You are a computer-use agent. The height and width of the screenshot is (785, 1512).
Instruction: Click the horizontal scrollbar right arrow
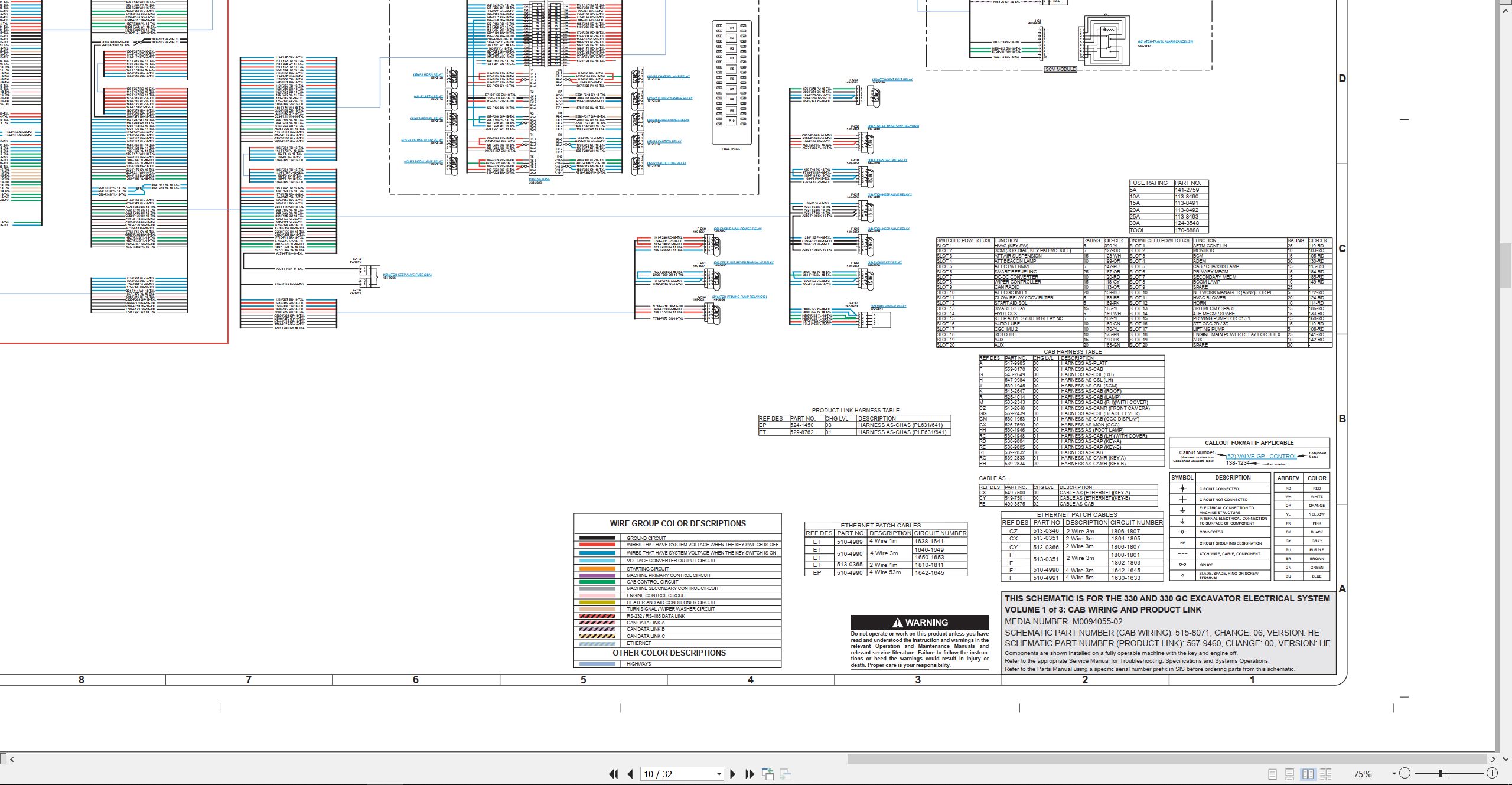click(1493, 759)
